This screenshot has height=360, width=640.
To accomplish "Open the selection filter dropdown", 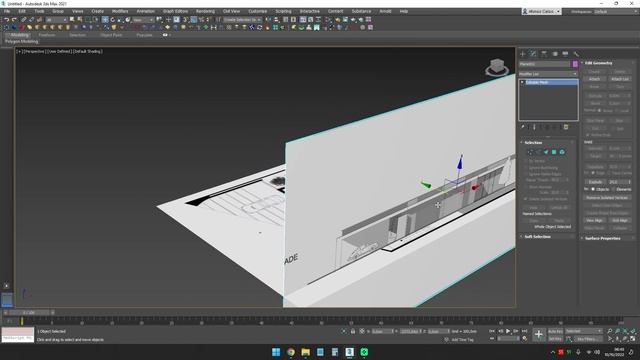I will tap(56, 20).
